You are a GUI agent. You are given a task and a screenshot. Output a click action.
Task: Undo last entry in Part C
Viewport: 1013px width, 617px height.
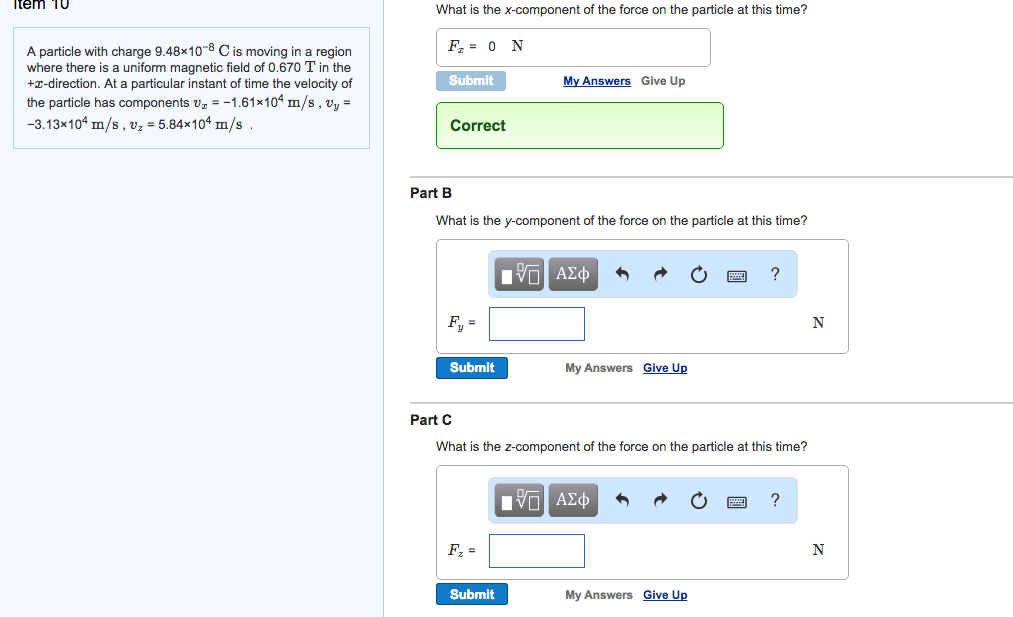[621, 501]
